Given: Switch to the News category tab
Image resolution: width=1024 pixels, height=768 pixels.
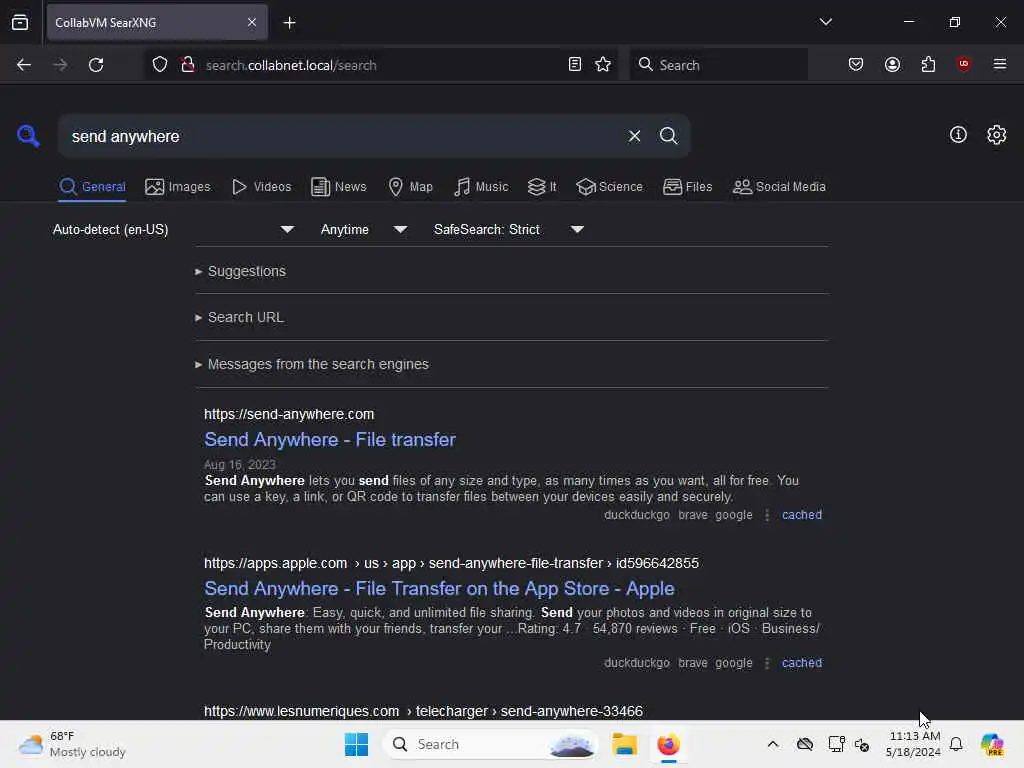Looking at the screenshot, I should point(339,187).
